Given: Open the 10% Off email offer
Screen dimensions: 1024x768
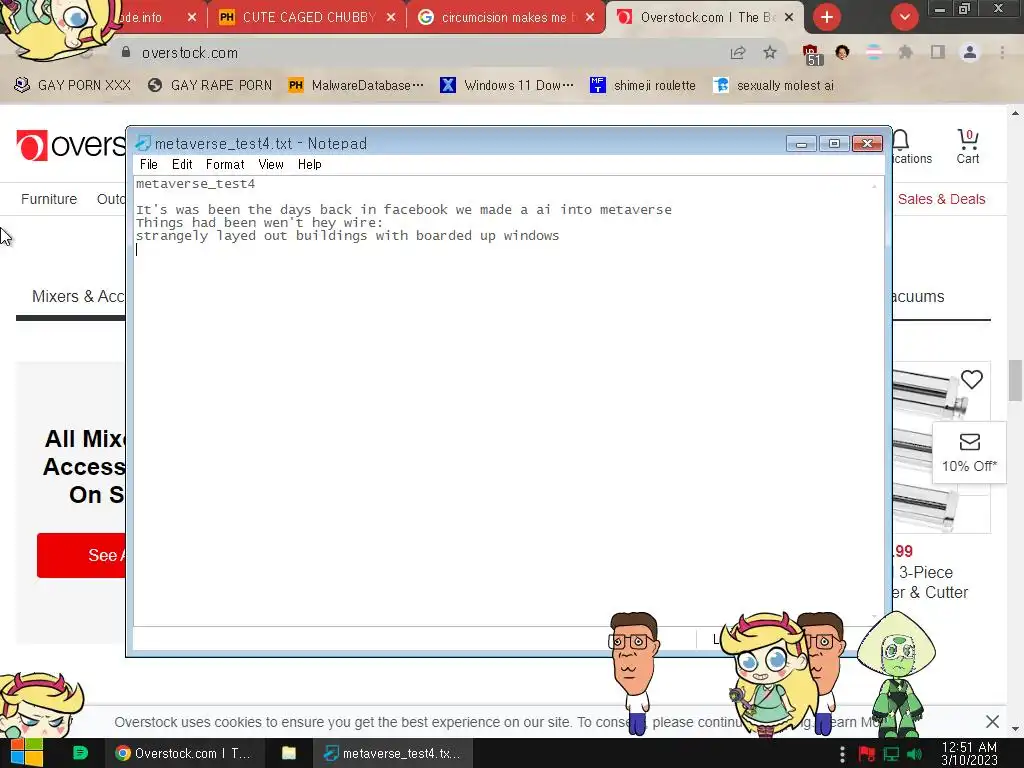Looking at the screenshot, I should point(969,453).
